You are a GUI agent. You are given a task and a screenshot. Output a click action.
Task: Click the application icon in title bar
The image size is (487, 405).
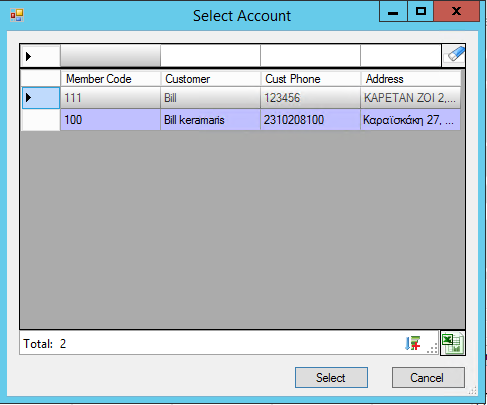click(17, 15)
